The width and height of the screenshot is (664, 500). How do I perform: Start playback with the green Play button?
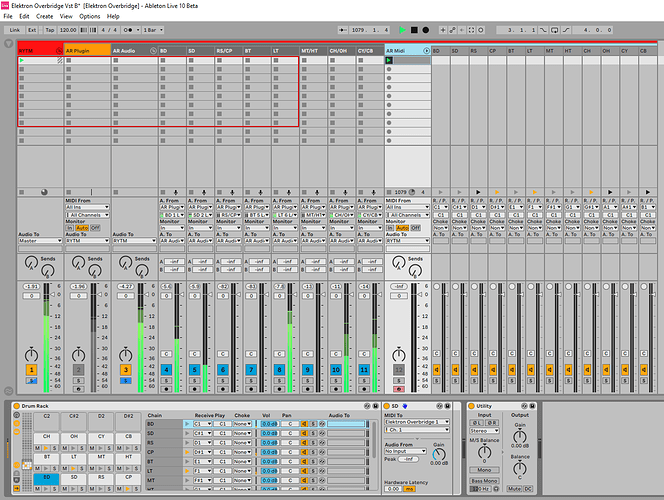(x=402, y=30)
